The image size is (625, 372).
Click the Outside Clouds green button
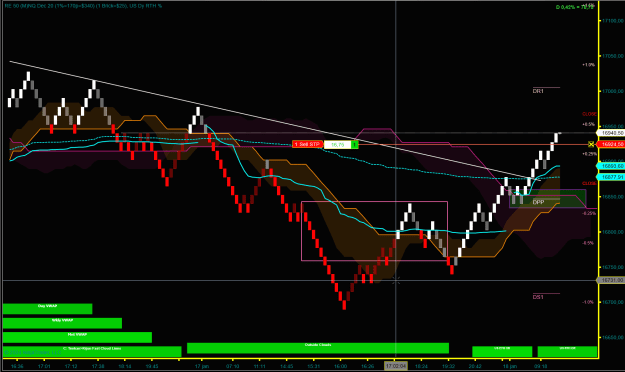[318, 348]
